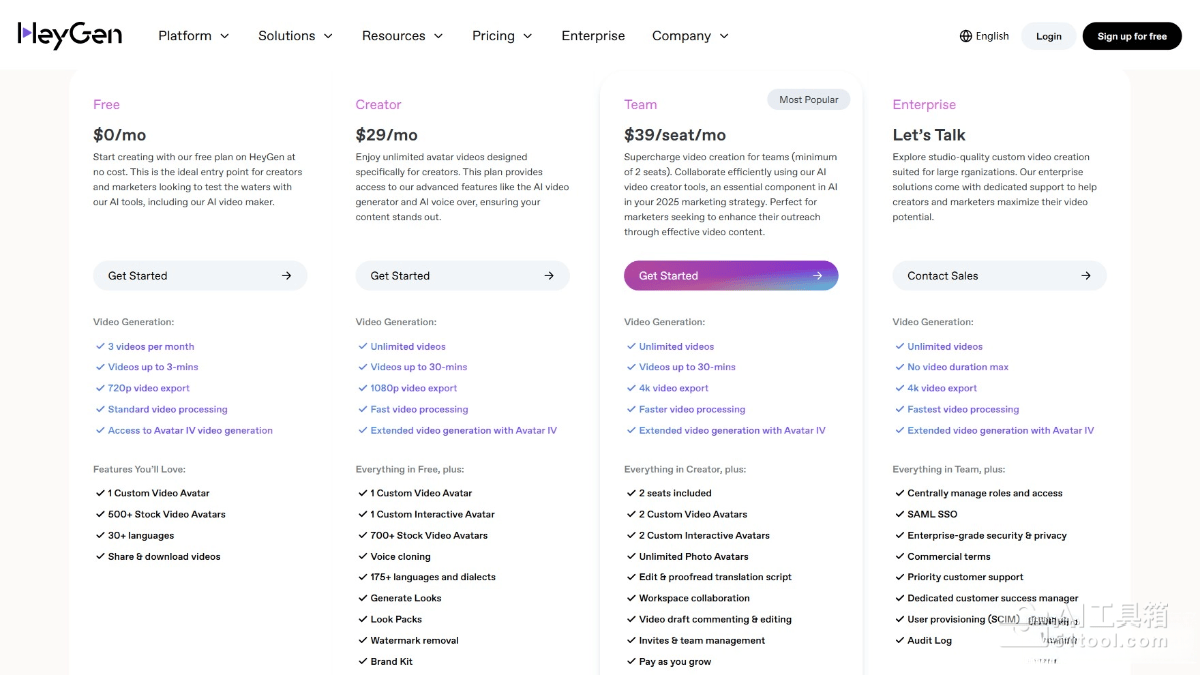Click checkmark icon beside "3 videos per month"
Image resolution: width=1200 pixels, height=675 pixels.
coord(100,347)
